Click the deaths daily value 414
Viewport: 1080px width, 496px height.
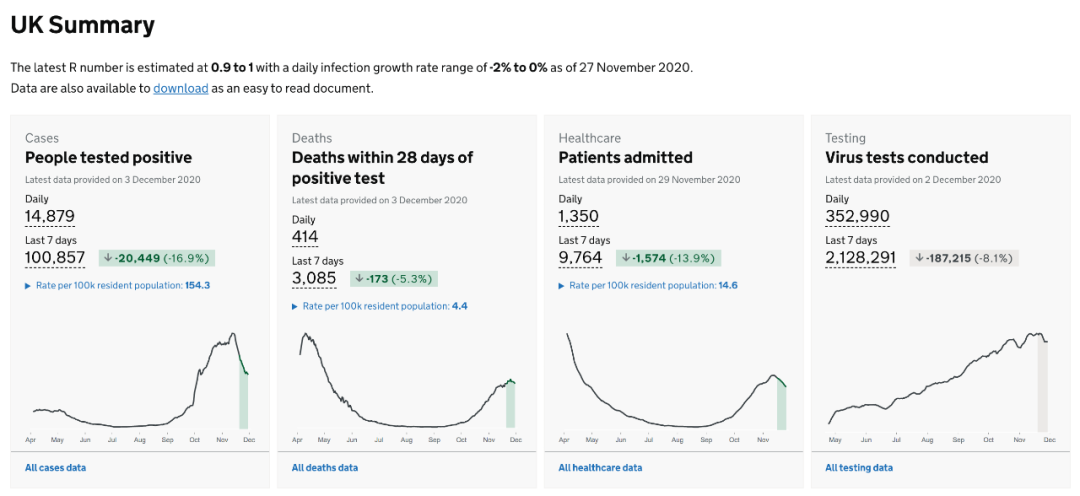tap(305, 237)
